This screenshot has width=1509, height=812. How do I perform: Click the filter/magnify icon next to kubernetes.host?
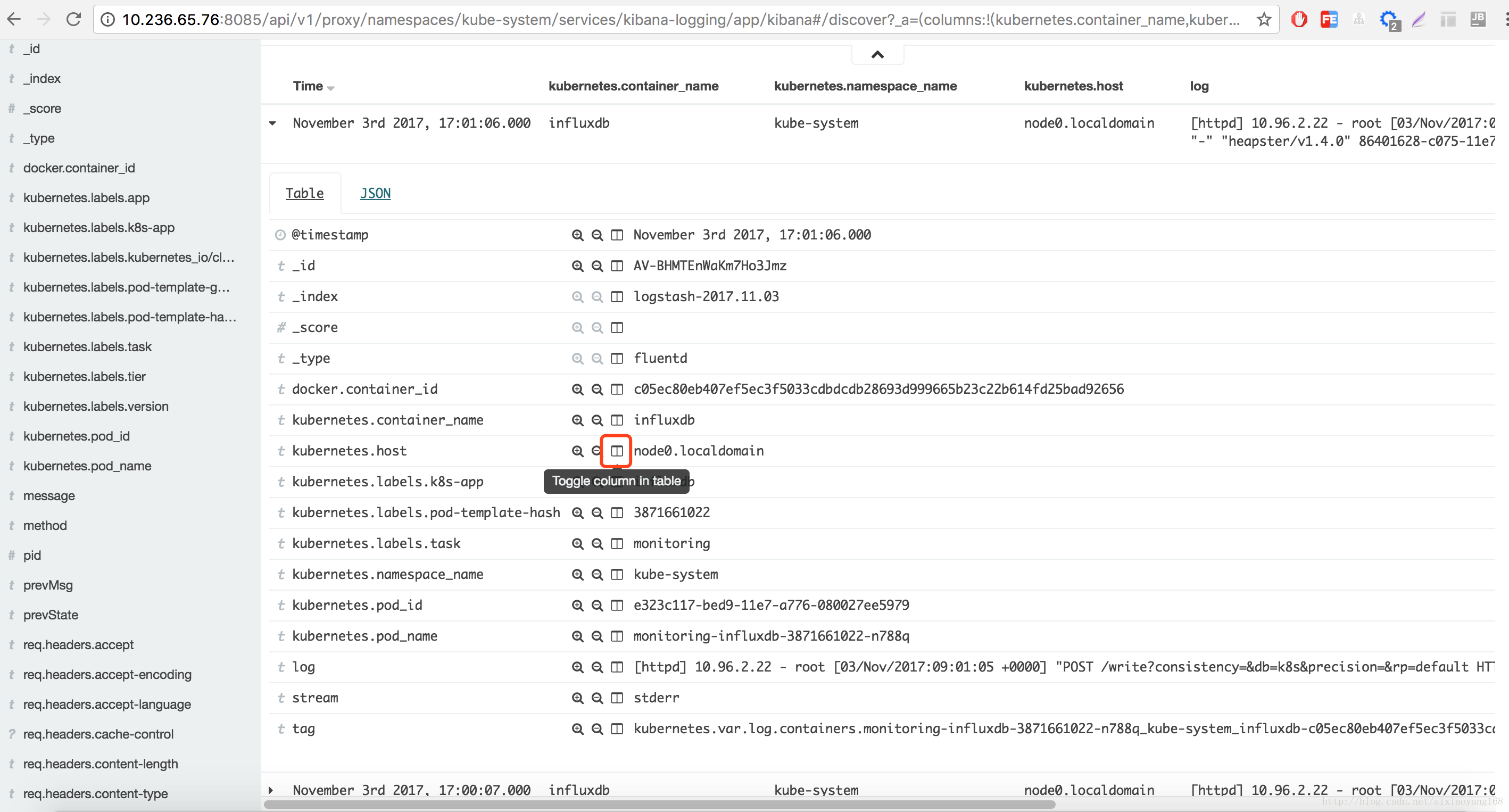tap(578, 451)
